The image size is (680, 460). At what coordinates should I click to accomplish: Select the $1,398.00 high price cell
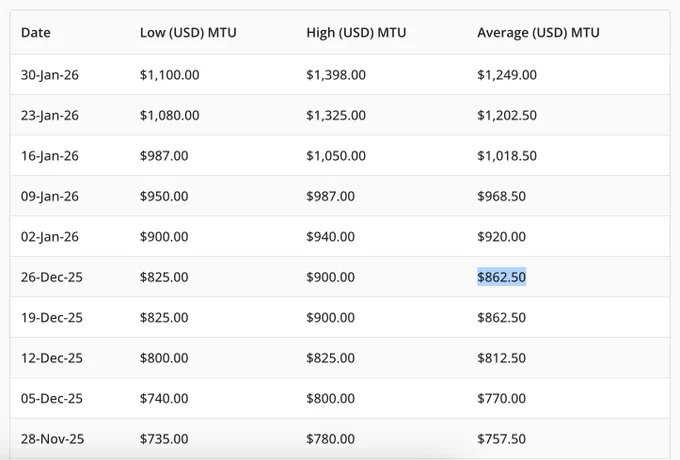click(x=336, y=75)
